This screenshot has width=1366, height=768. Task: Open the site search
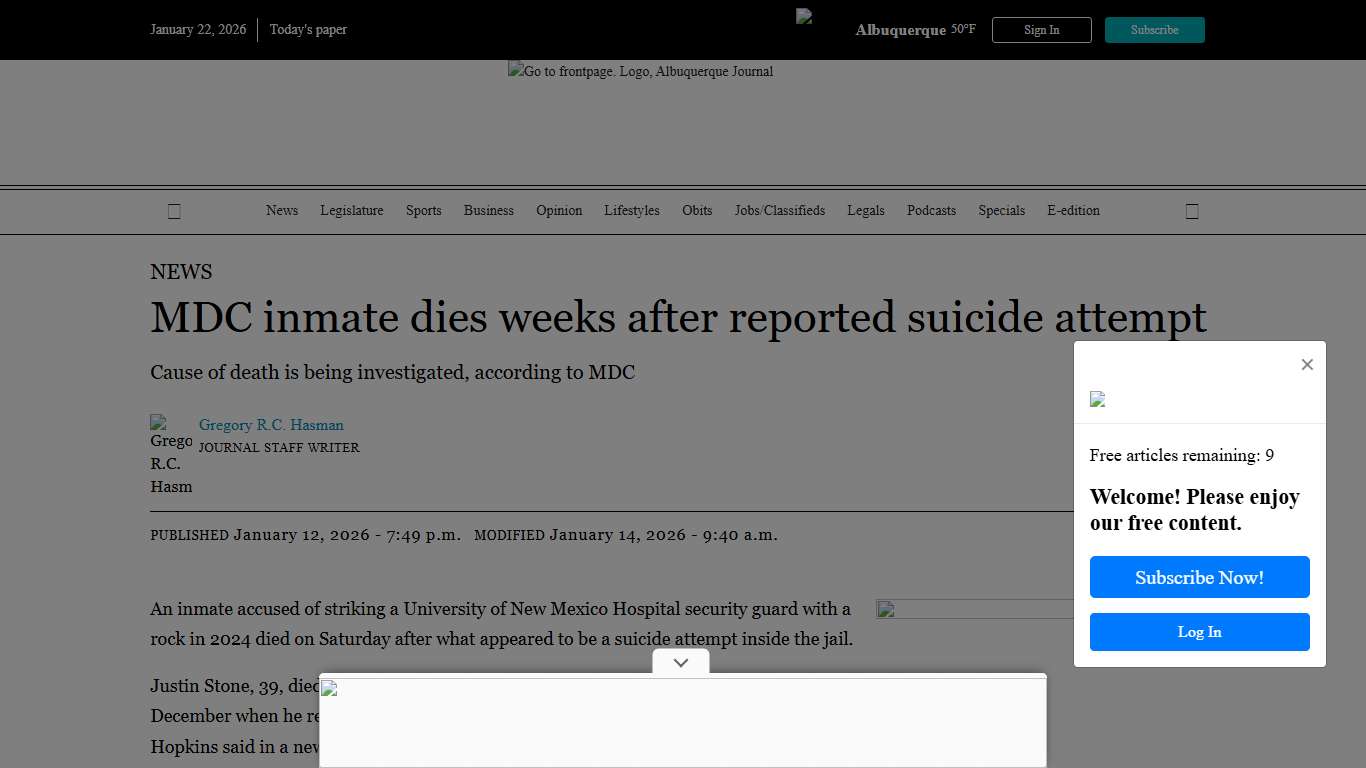[1192, 211]
